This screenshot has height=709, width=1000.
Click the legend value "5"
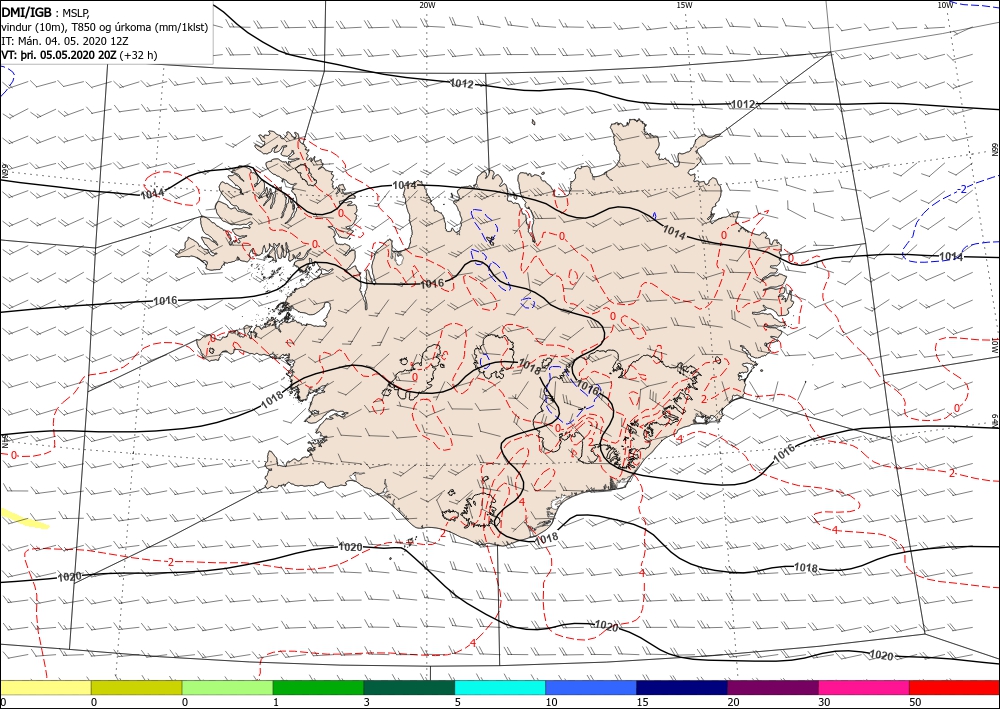pyautogui.click(x=457, y=702)
